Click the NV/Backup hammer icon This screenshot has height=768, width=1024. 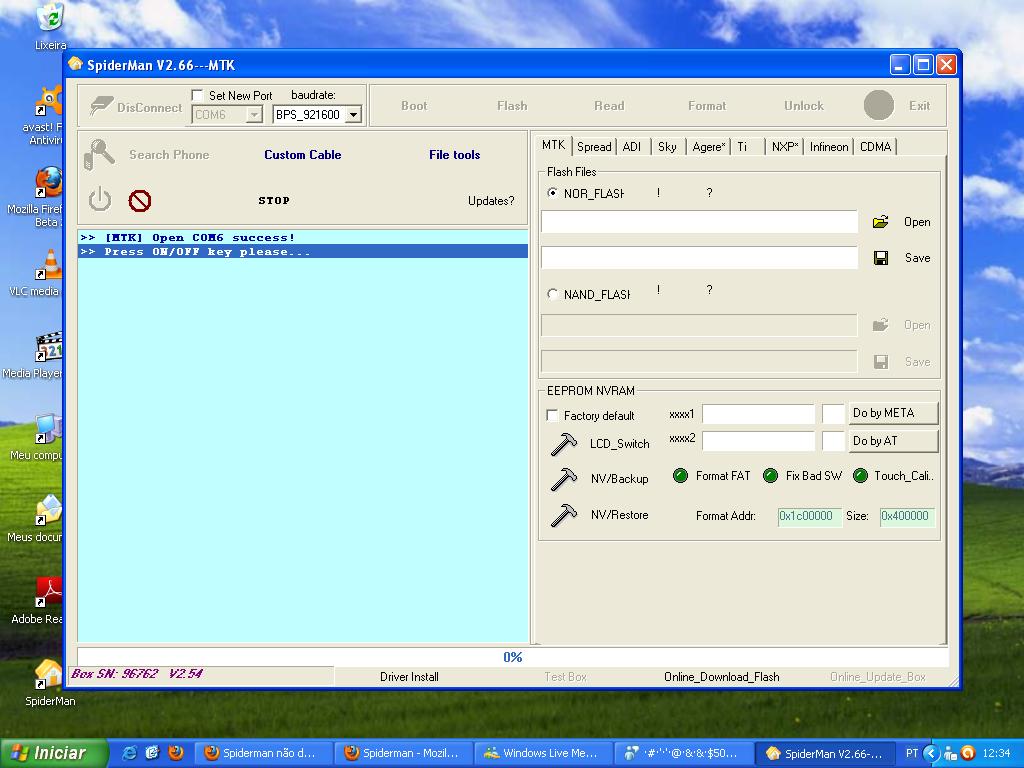point(564,479)
